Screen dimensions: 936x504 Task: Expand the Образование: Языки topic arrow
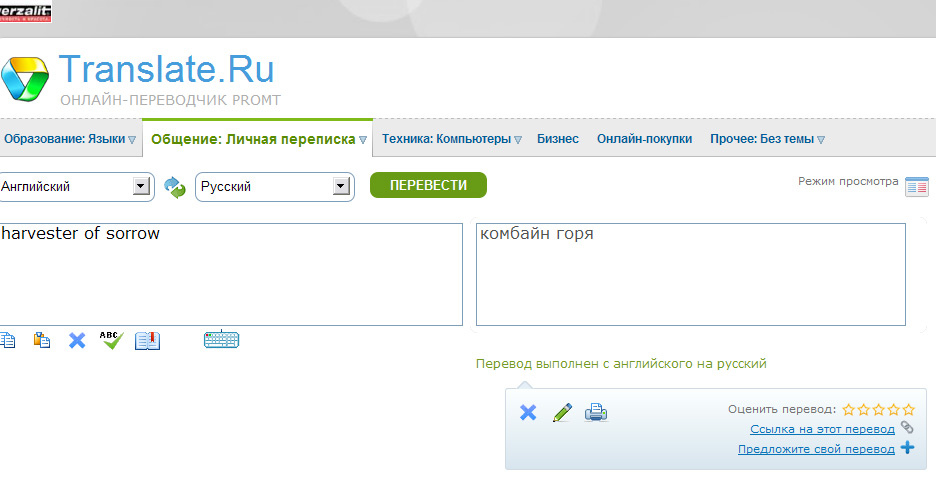point(132,140)
